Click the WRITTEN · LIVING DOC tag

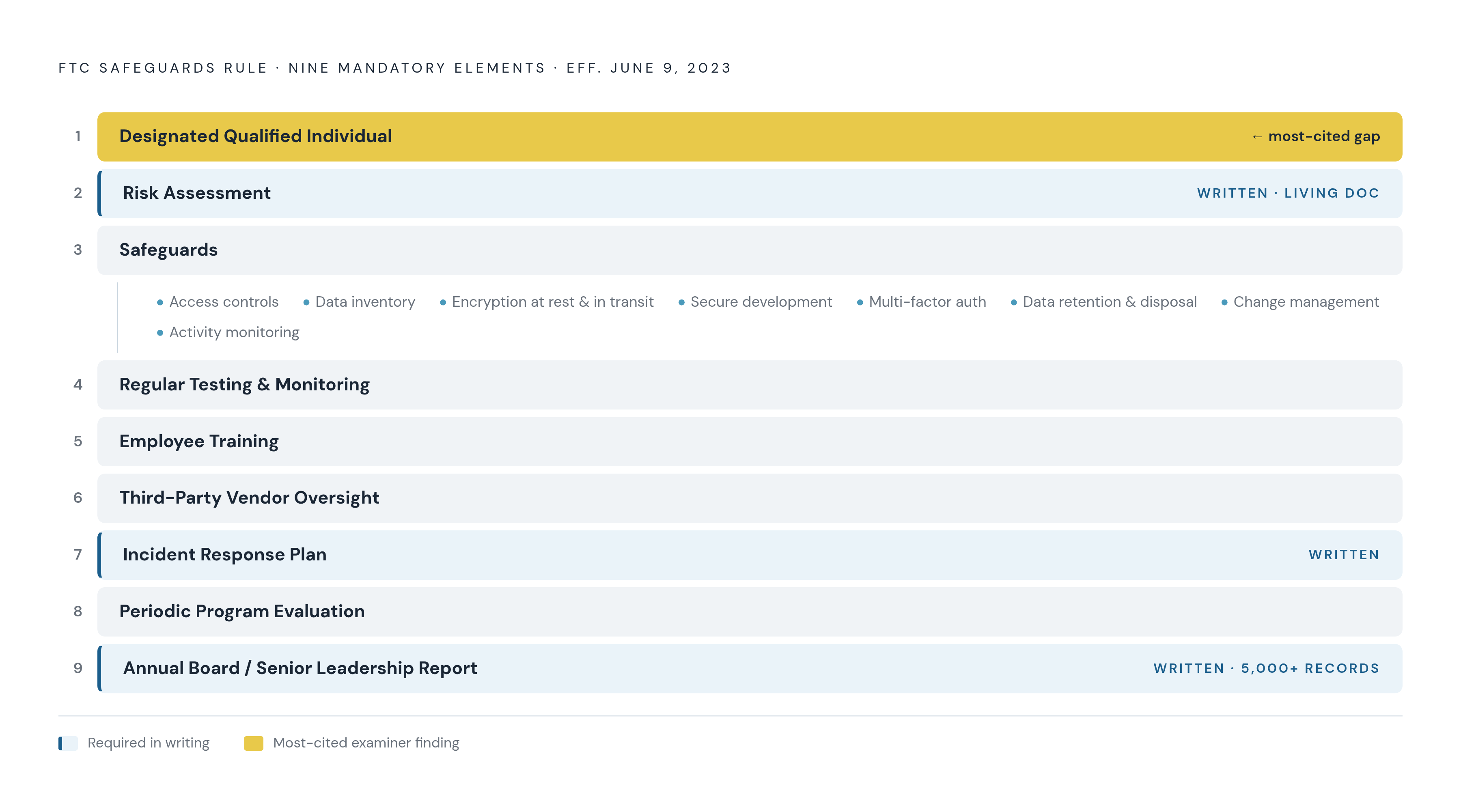[1288, 193]
